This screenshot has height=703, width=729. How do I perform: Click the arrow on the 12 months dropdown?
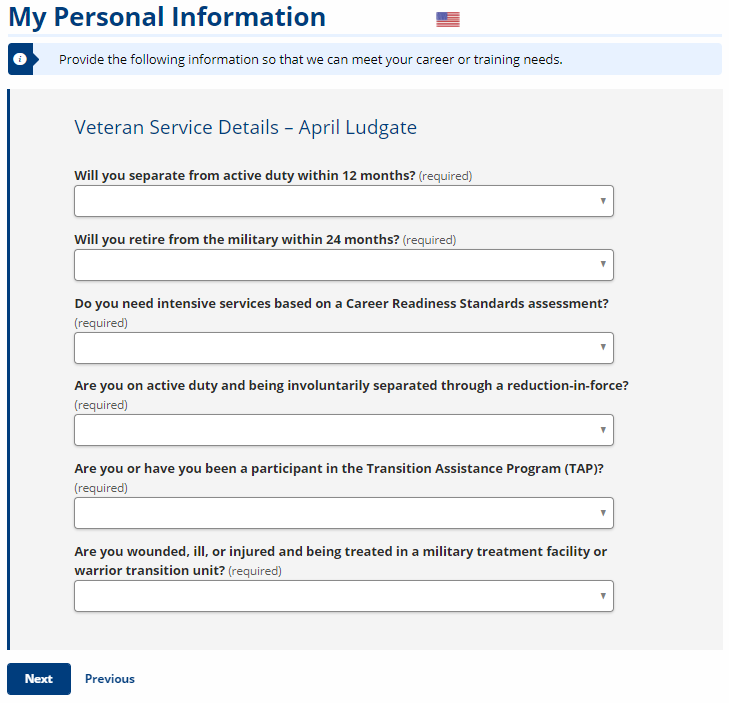[x=603, y=201]
